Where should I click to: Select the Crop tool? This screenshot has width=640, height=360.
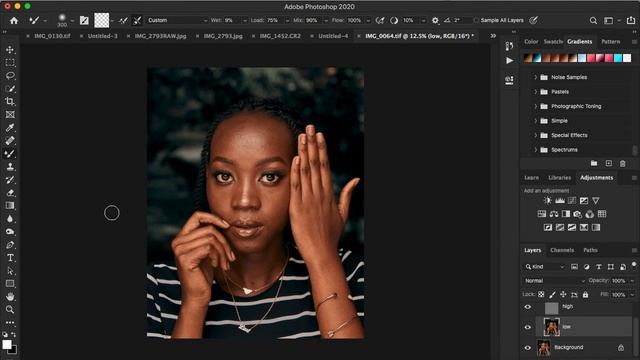pyautogui.click(x=10, y=102)
